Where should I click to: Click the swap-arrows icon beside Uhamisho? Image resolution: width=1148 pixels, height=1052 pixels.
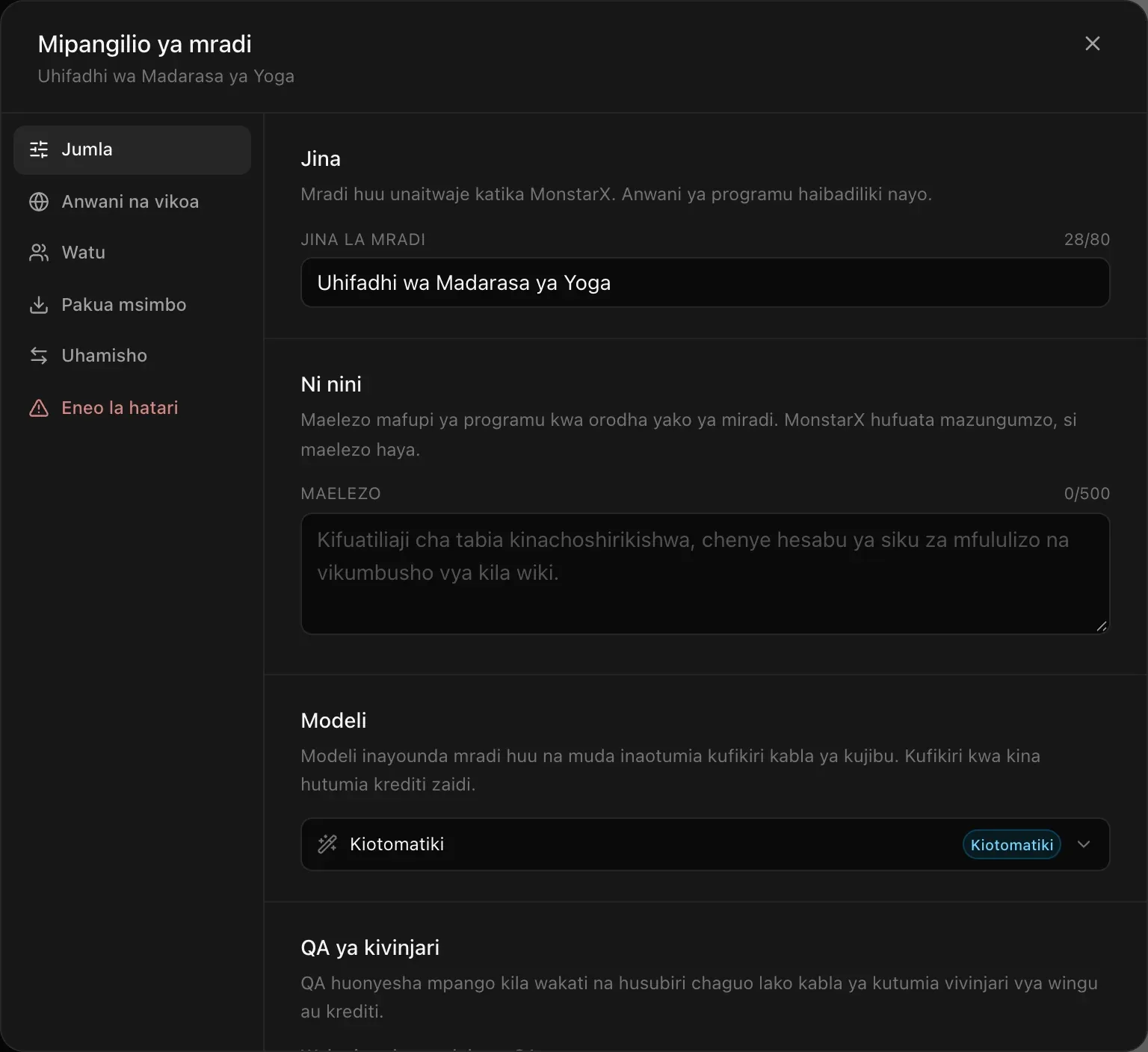(39, 356)
